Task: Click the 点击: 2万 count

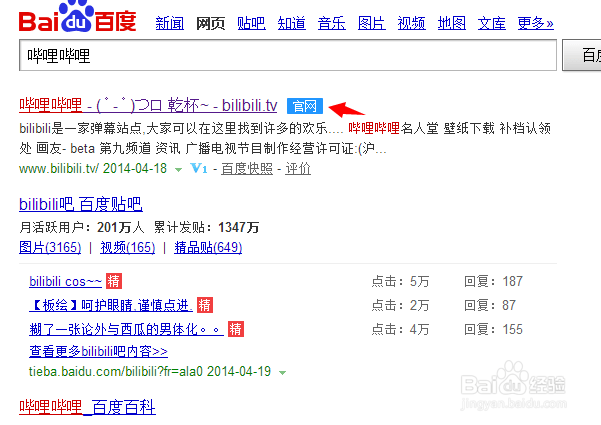Action: 400,305
